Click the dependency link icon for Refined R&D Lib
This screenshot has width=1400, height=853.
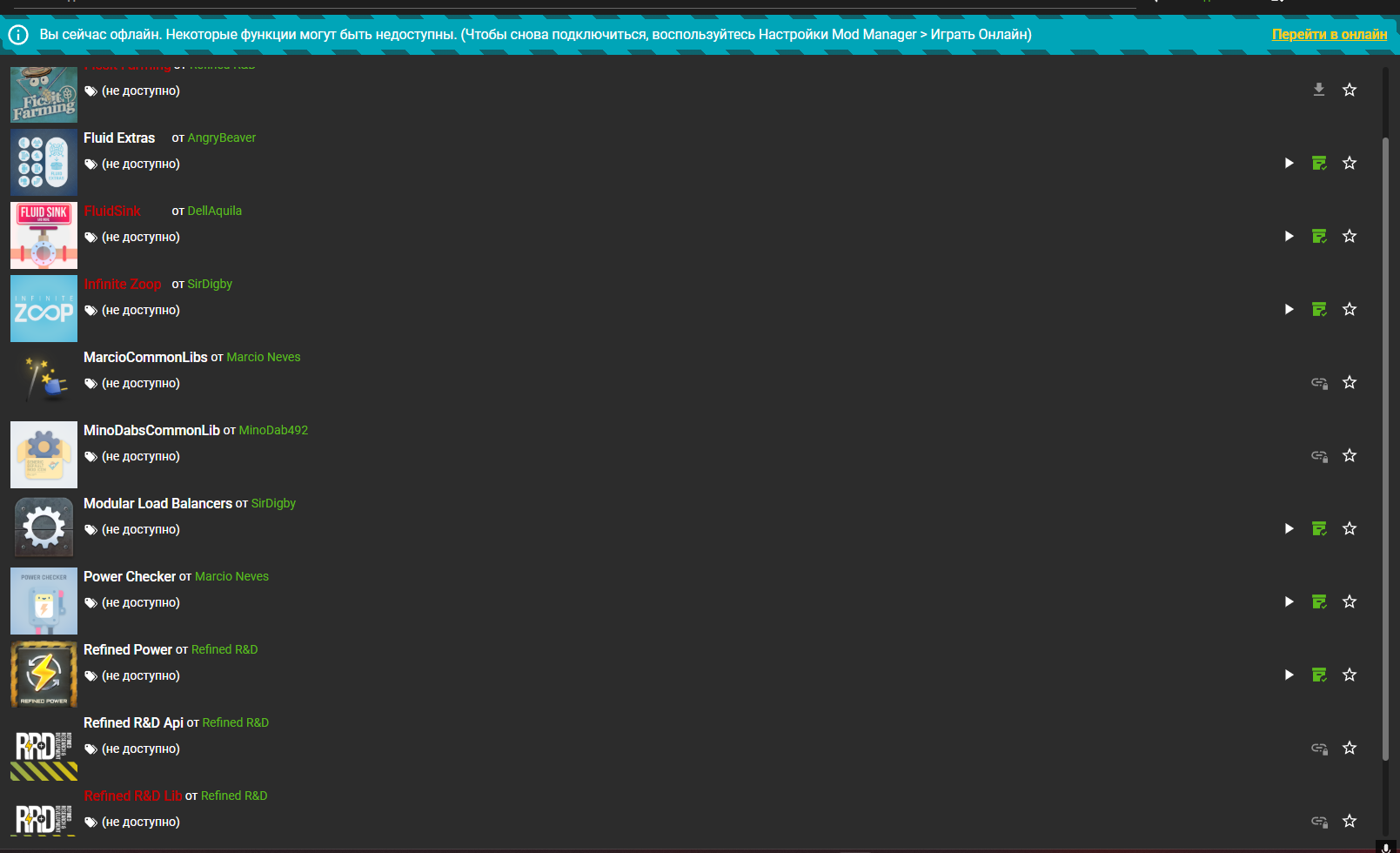pos(1319,821)
